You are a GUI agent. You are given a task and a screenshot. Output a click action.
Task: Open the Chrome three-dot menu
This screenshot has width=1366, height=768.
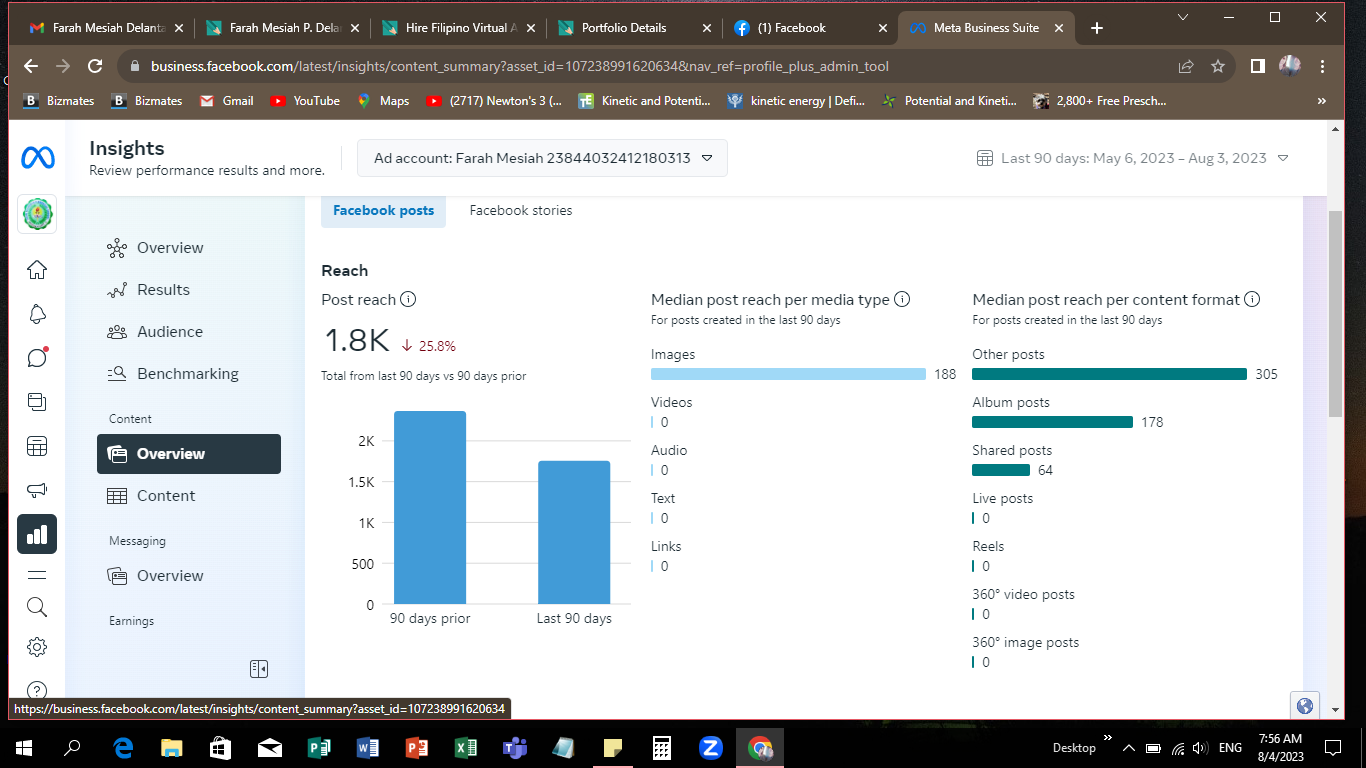(1323, 67)
